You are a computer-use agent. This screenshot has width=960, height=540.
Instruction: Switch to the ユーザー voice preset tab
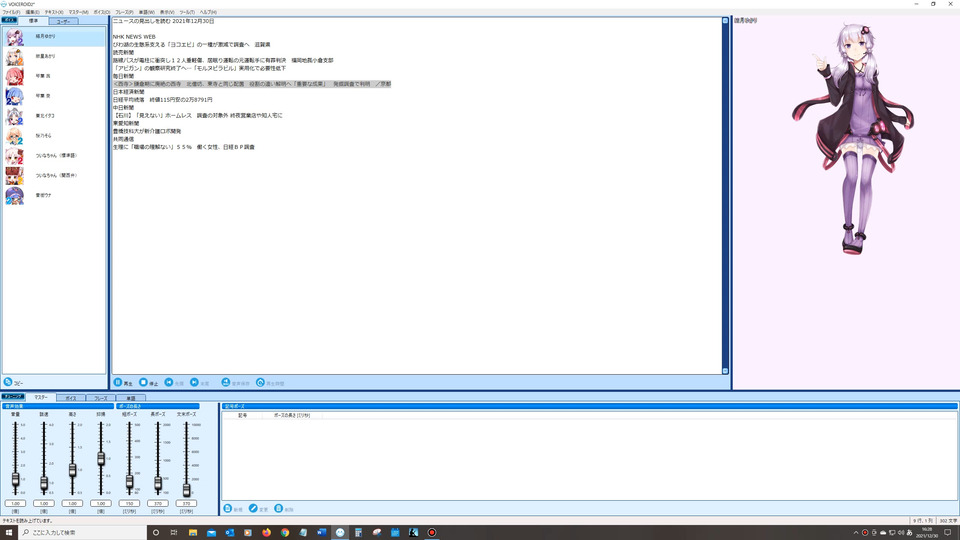click(63, 21)
